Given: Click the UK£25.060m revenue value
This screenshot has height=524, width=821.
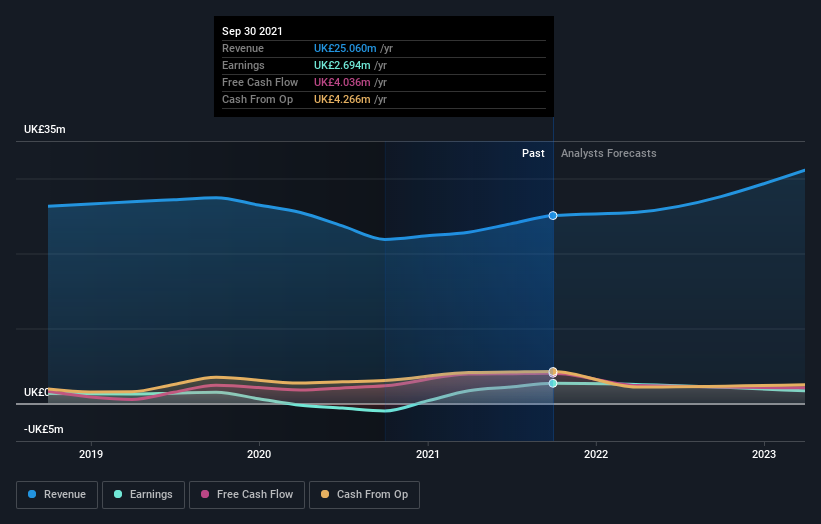Looking at the screenshot, I should [x=345, y=48].
